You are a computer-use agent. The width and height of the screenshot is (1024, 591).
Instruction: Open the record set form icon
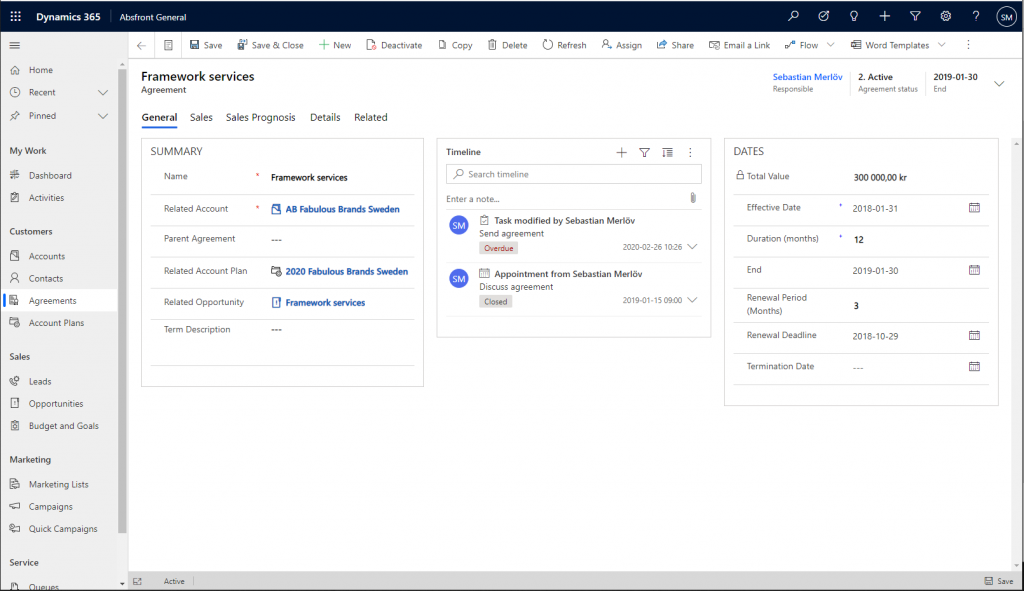pyautogui.click(x=168, y=45)
